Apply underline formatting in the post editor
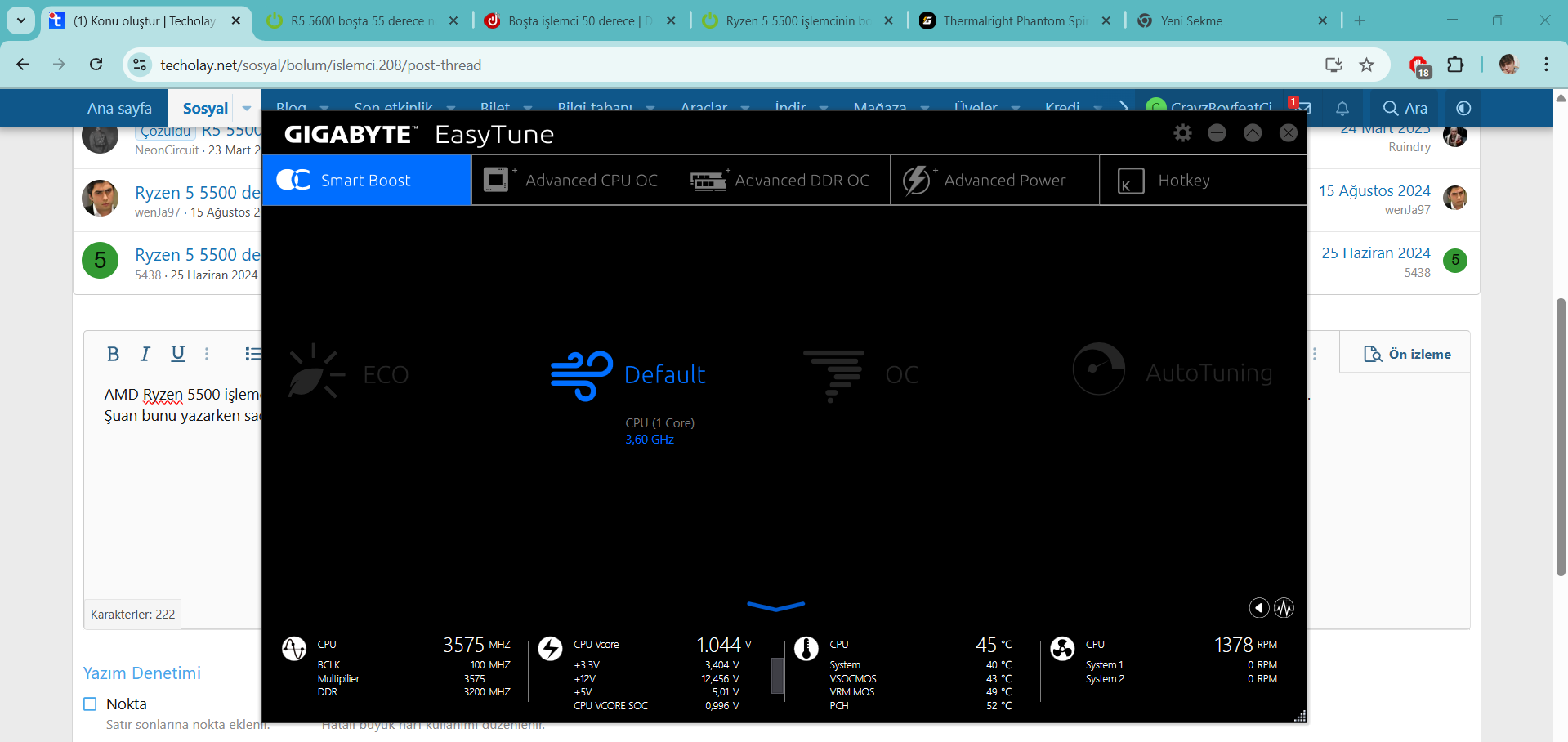 (177, 354)
